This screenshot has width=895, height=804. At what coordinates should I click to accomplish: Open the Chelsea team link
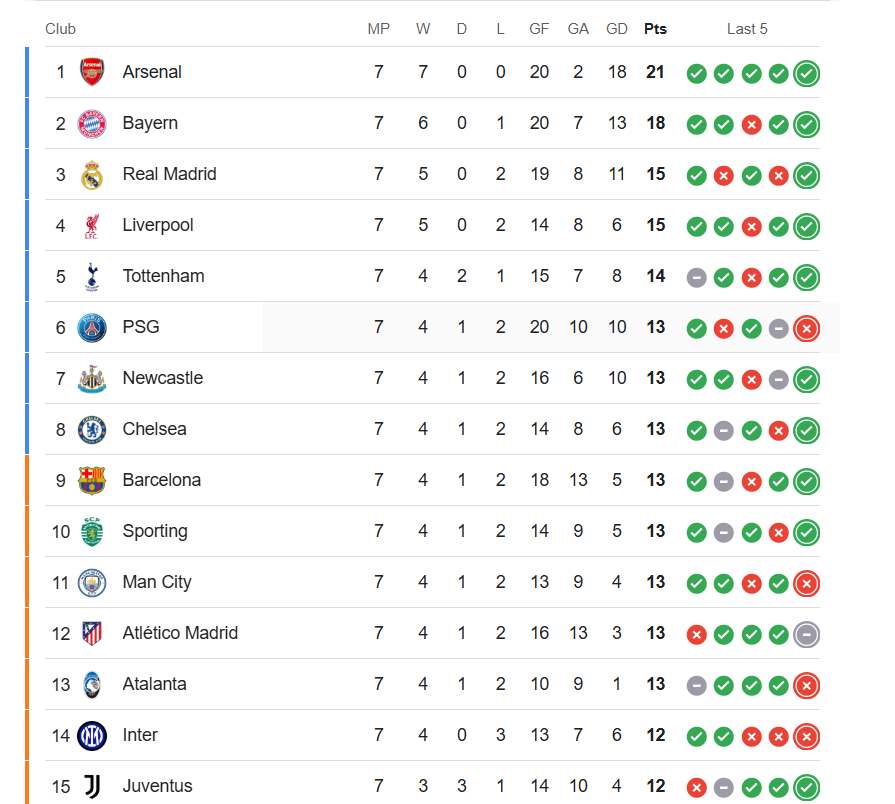(x=154, y=429)
